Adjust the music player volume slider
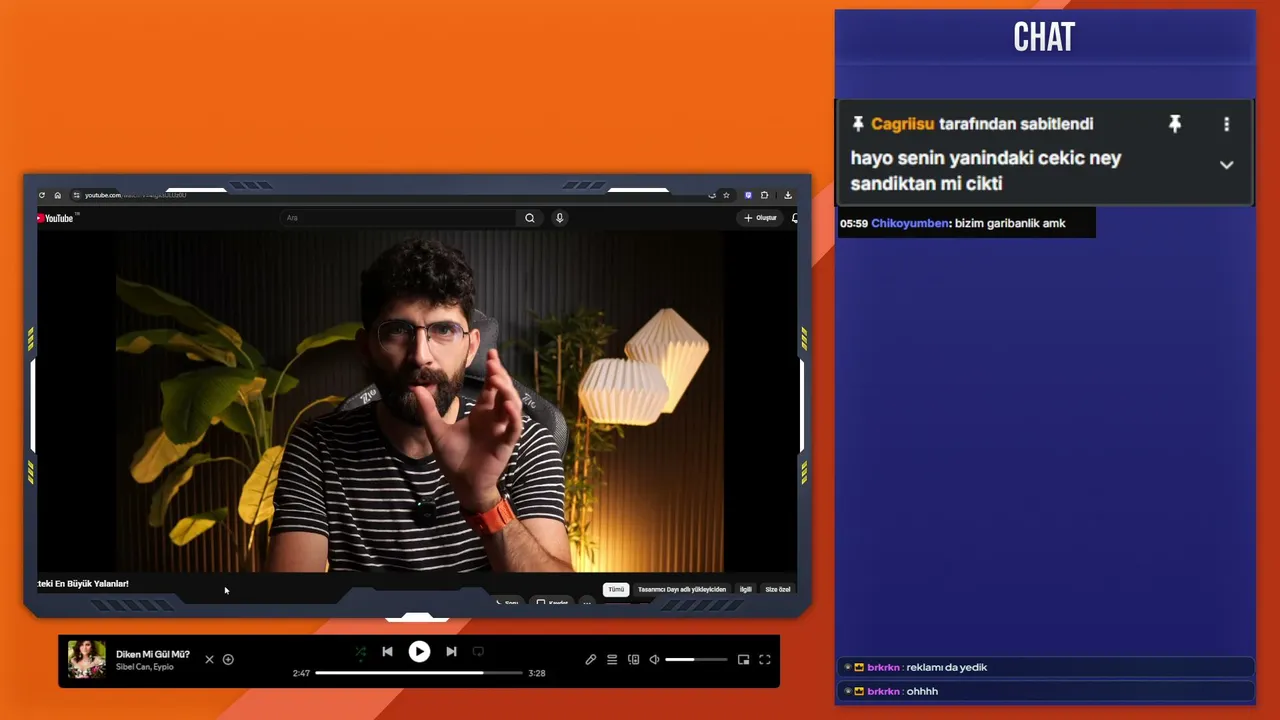Viewport: 1280px width, 720px height. pyautogui.click(x=696, y=660)
